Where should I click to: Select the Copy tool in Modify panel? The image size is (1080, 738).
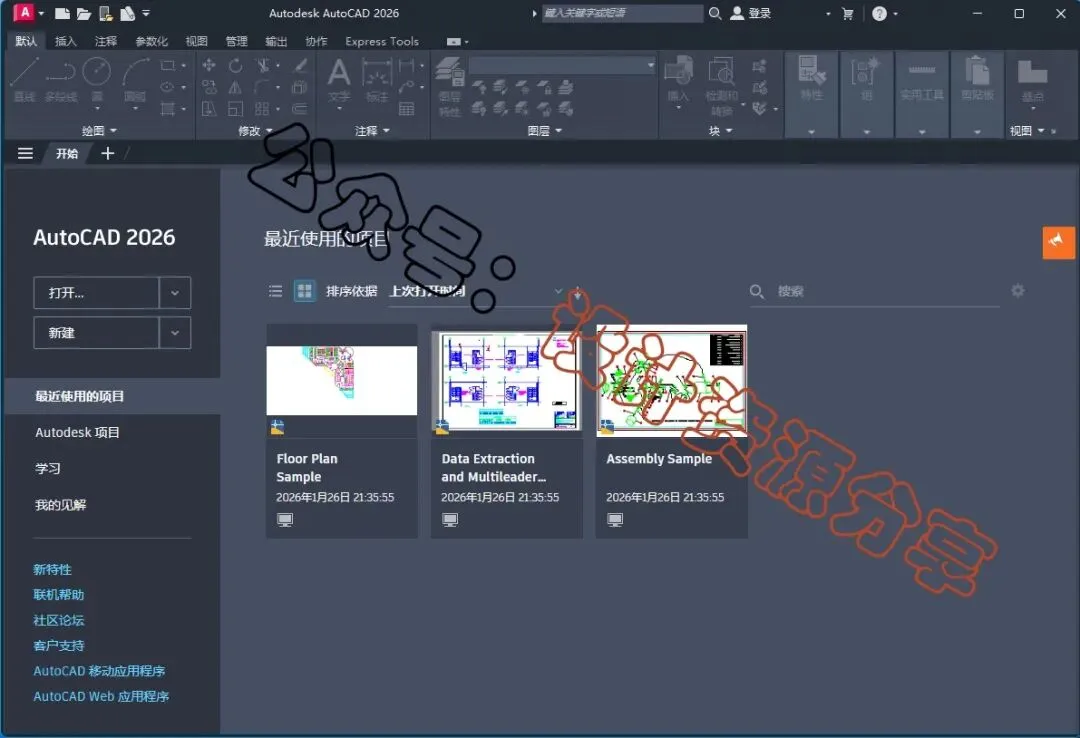[x=209, y=87]
